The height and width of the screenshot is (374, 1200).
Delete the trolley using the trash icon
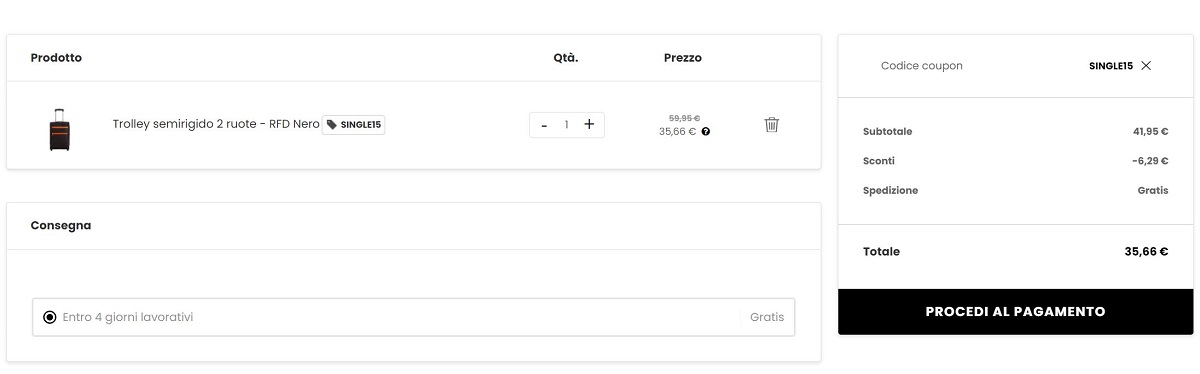pyautogui.click(x=771, y=125)
